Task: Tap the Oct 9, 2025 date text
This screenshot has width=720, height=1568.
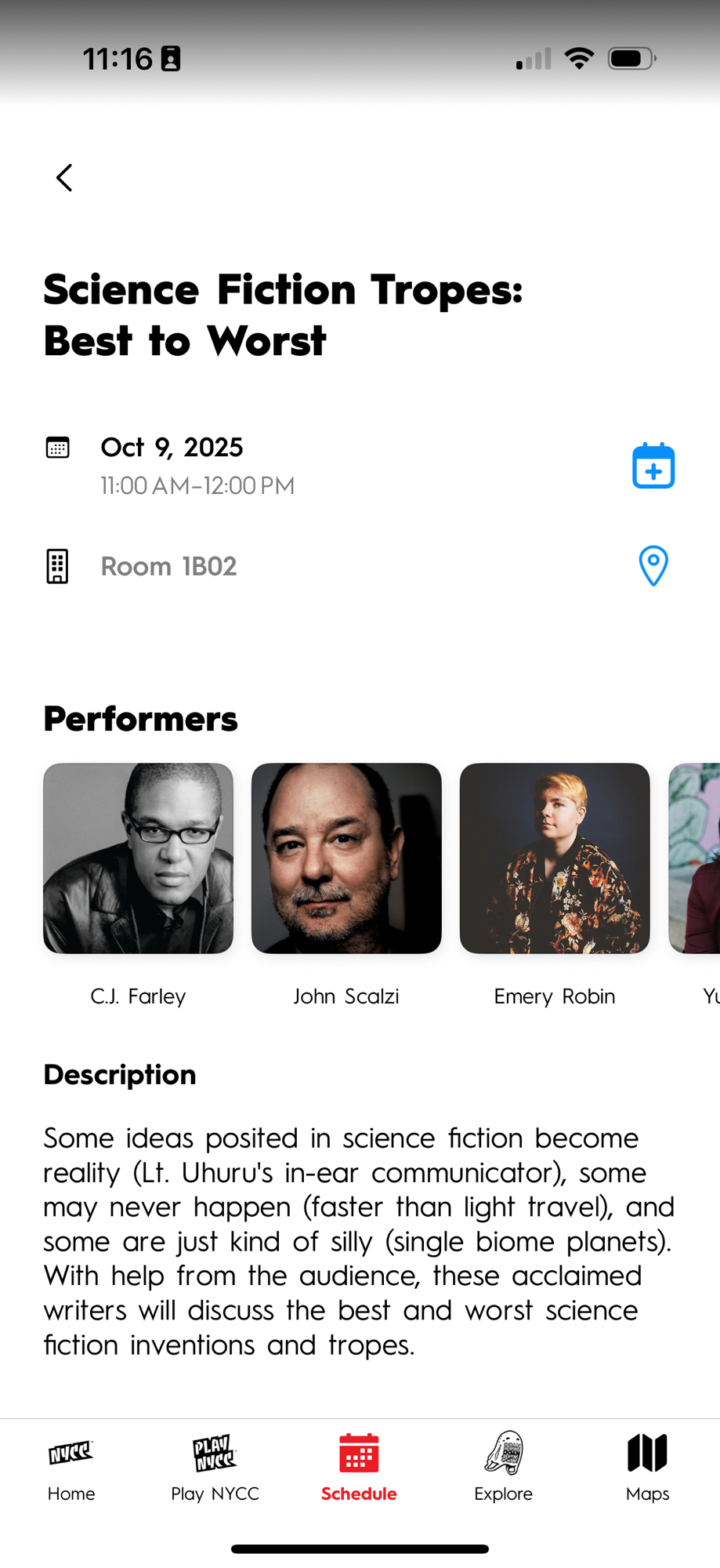Action: click(172, 448)
